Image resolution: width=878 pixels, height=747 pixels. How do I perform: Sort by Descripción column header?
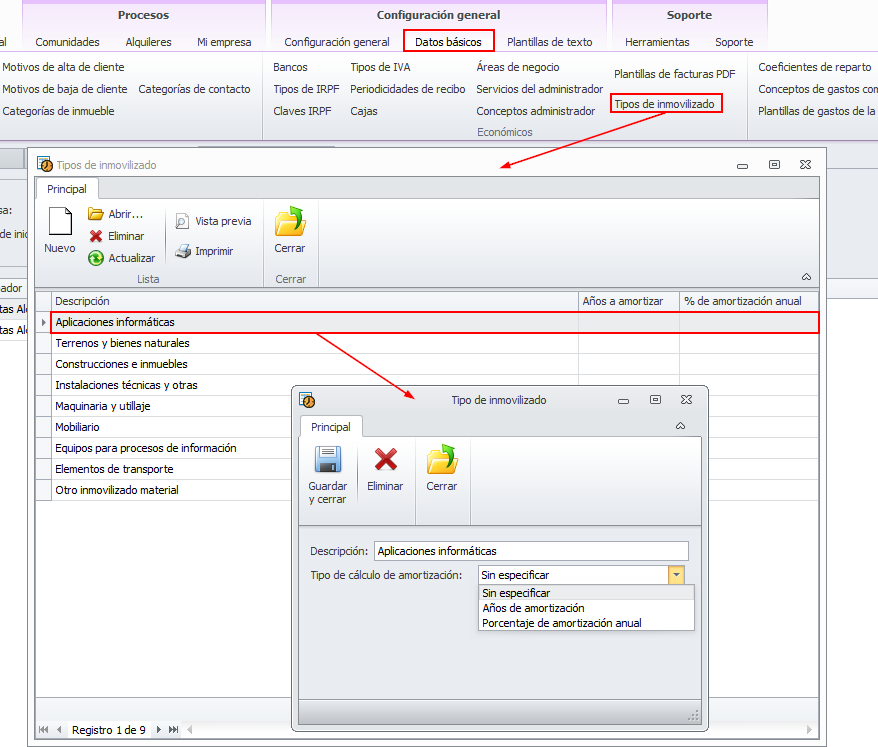pyautogui.click(x=315, y=301)
